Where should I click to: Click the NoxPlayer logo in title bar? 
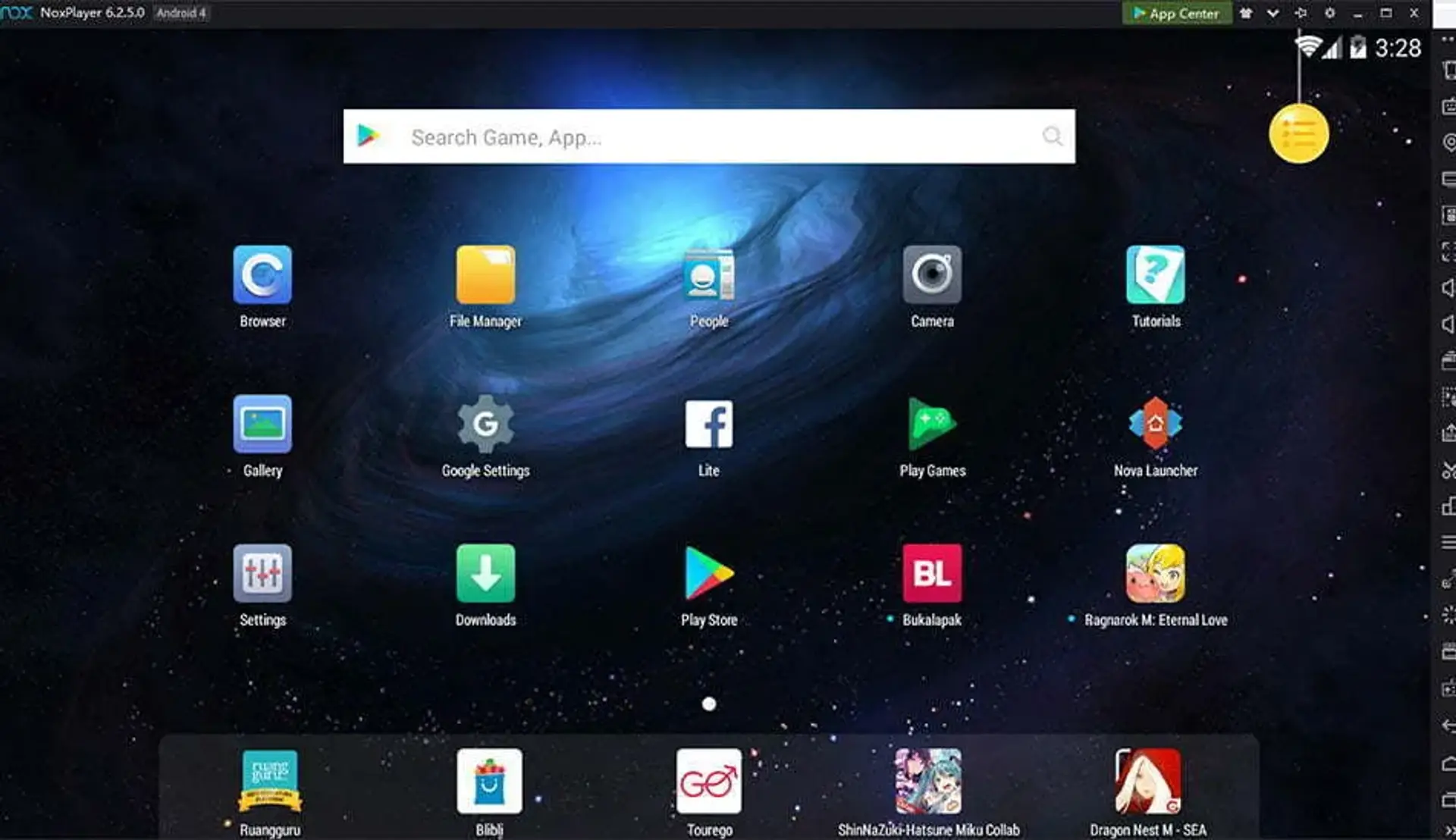[17, 13]
